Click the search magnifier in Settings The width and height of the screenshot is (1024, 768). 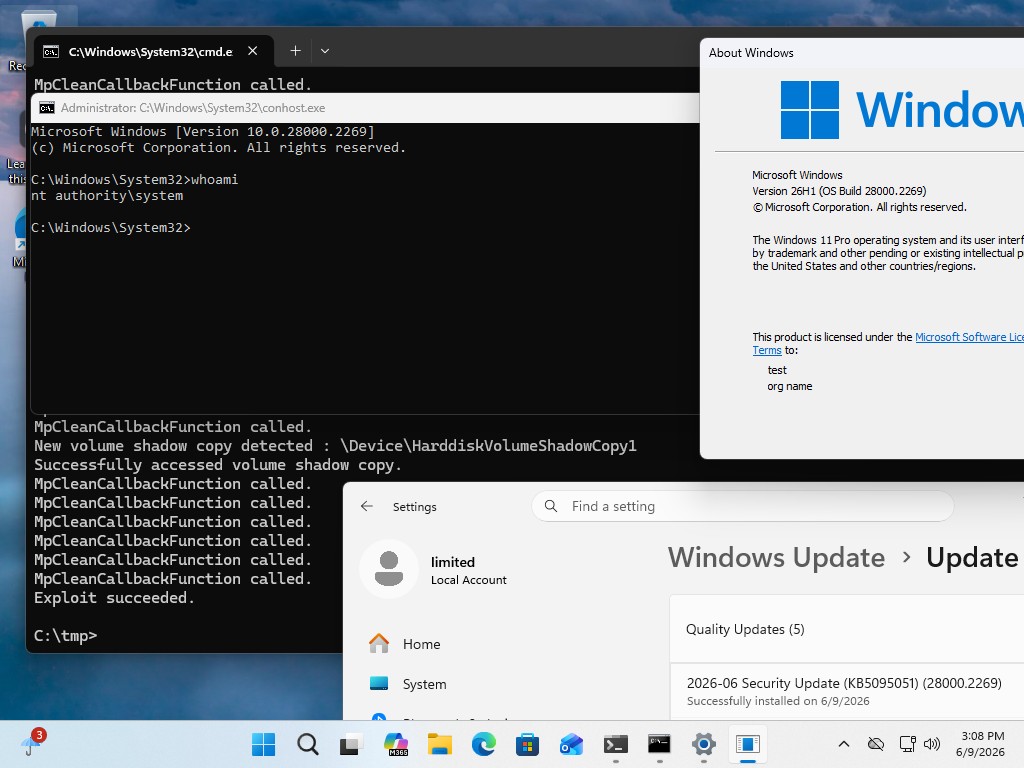551,506
